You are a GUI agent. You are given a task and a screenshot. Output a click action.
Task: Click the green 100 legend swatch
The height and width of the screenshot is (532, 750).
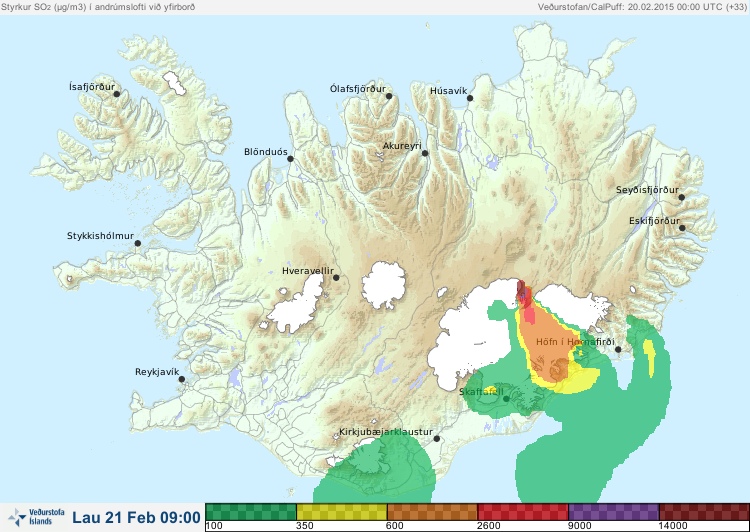(x=251, y=511)
